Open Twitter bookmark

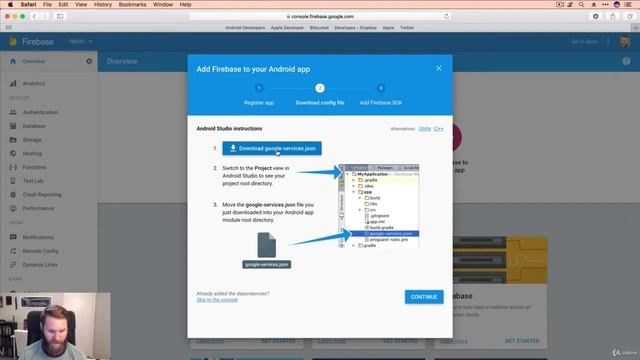[x=407, y=28]
